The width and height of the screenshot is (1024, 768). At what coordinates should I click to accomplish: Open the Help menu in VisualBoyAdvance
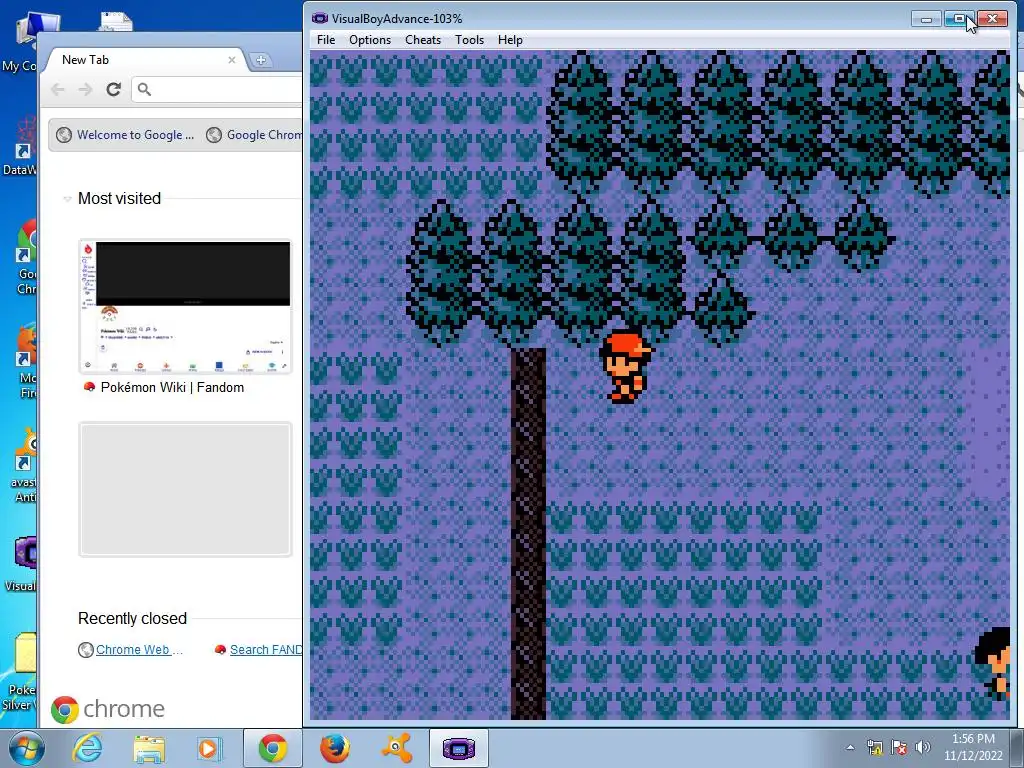click(x=510, y=40)
